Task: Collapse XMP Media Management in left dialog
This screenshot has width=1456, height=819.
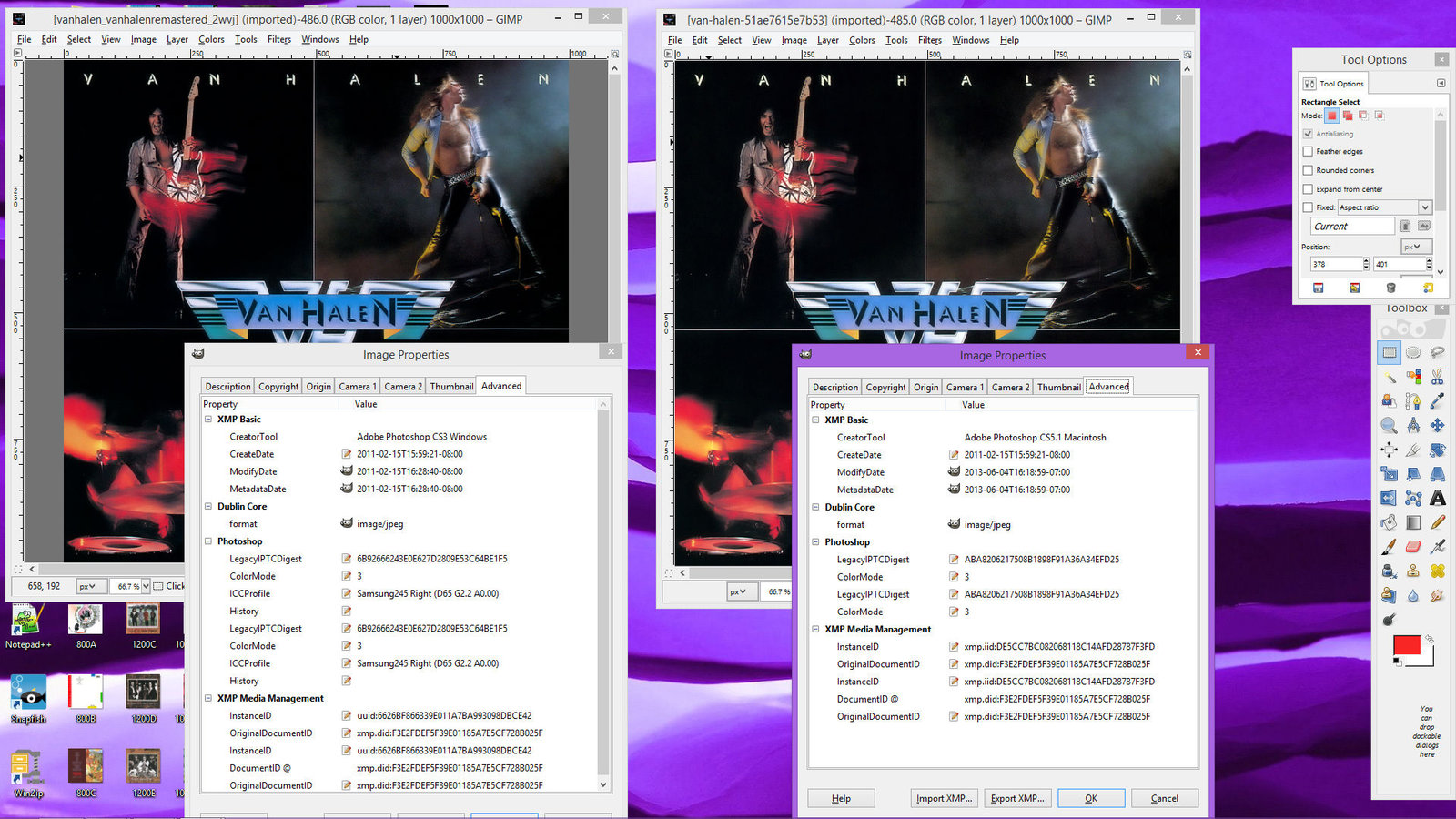Action: (x=208, y=699)
